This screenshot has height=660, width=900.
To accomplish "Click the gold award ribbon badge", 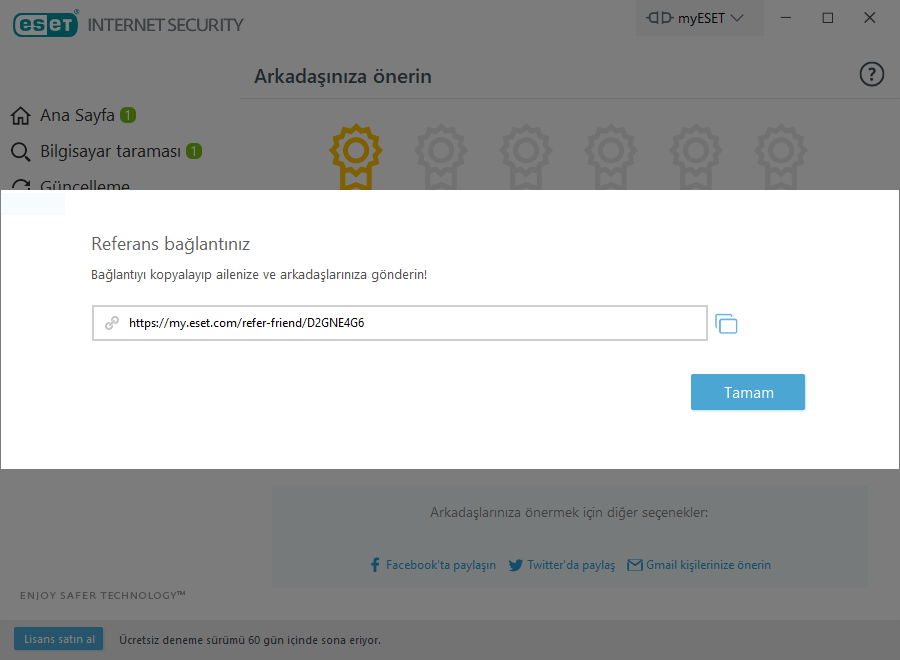I will (356, 157).
